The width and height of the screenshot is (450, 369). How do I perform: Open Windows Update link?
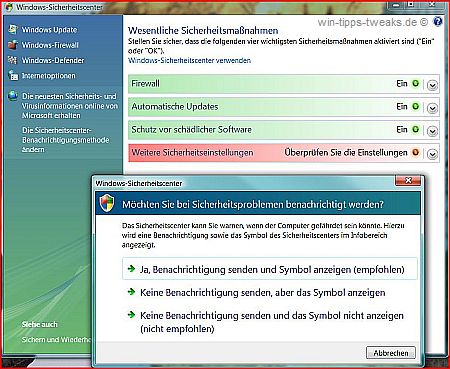click(x=49, y=30)
